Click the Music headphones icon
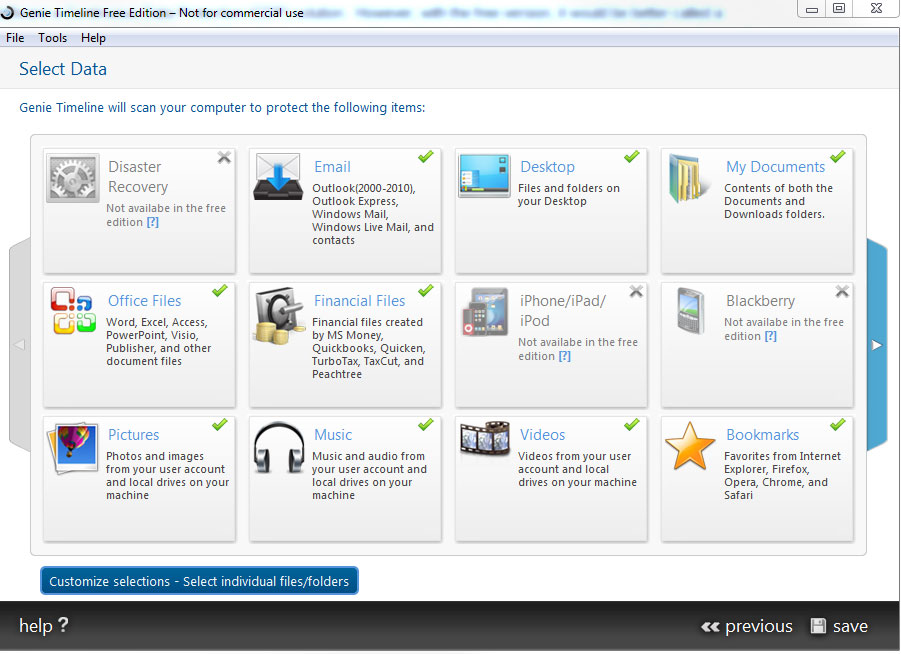 279,448
